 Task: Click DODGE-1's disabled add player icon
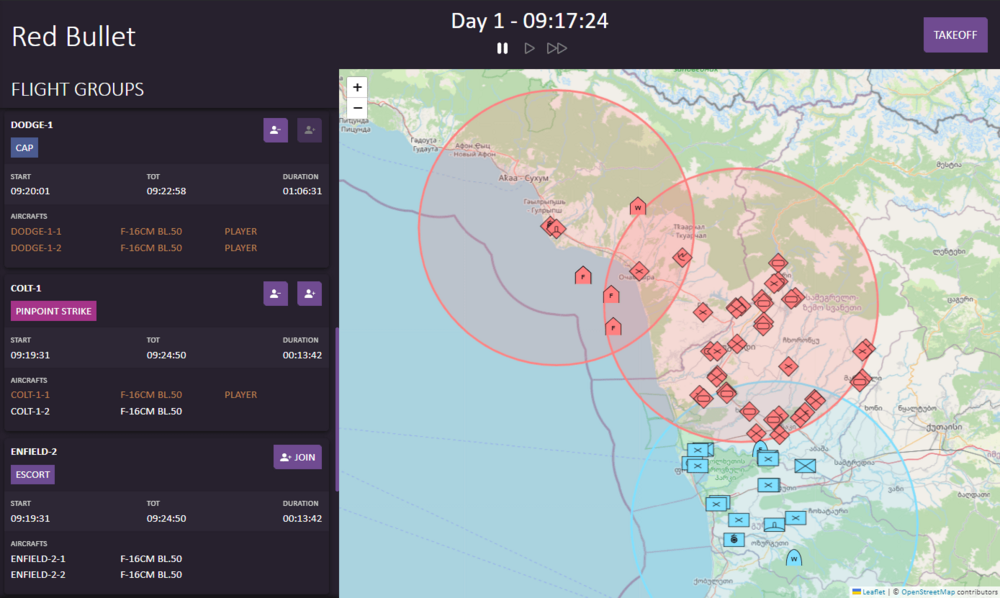(309, 130)
